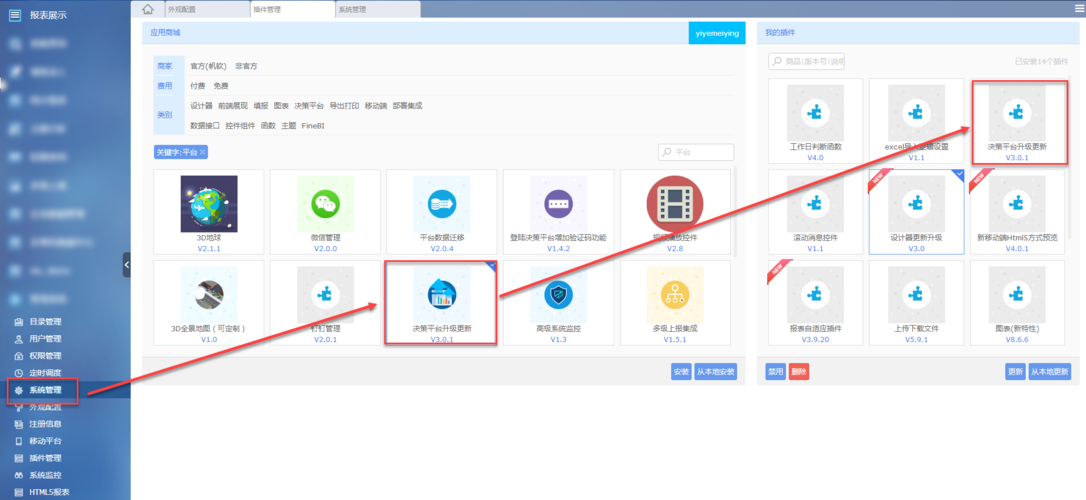Open 目录管理 in the sidebar
Image resolution: width=1086 pixels, height=500 pixels.
click(x=46, y=322)
